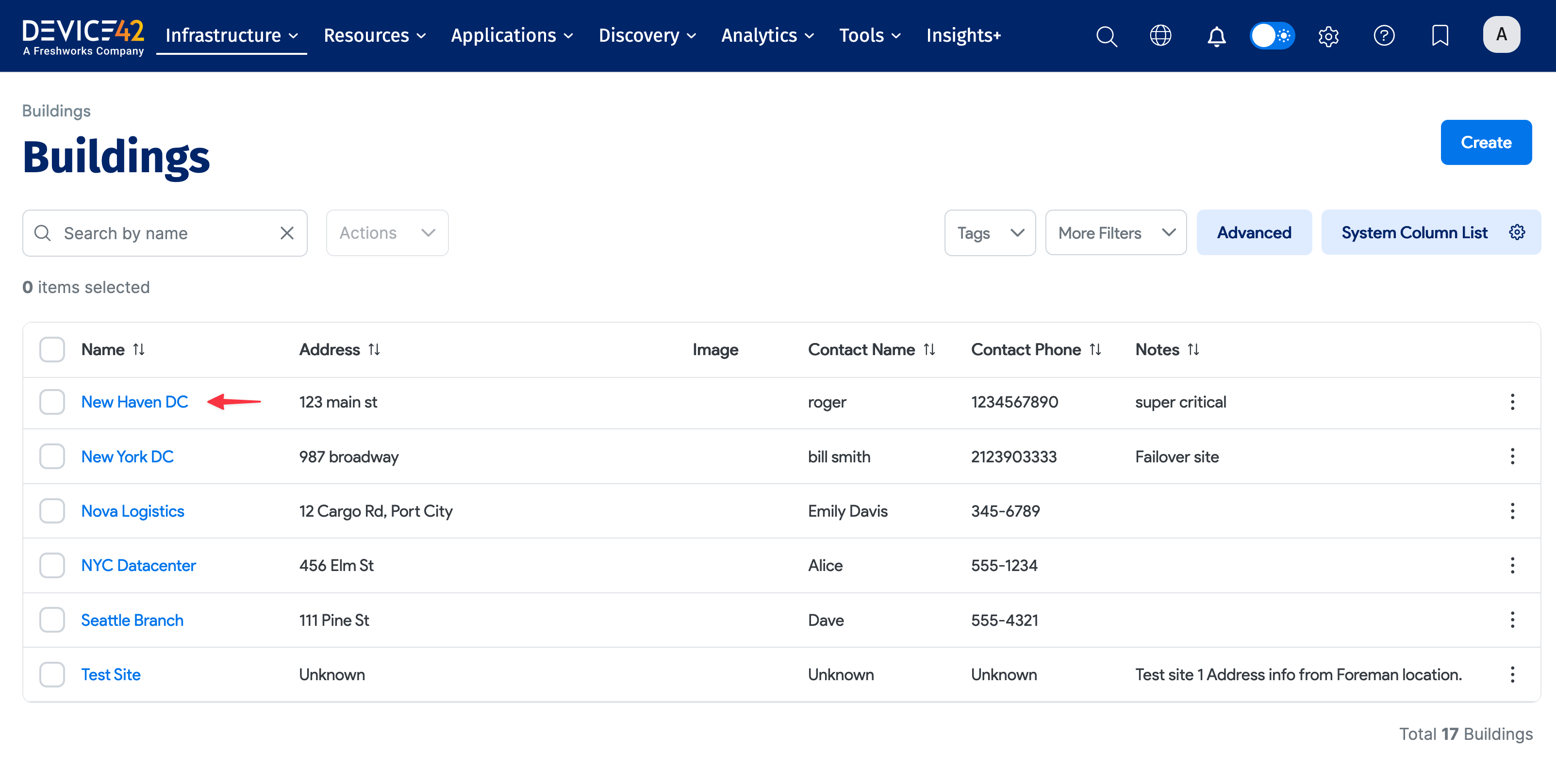Open the settings gear in the top bar
1556x784 pixels.
(1328, 35)
